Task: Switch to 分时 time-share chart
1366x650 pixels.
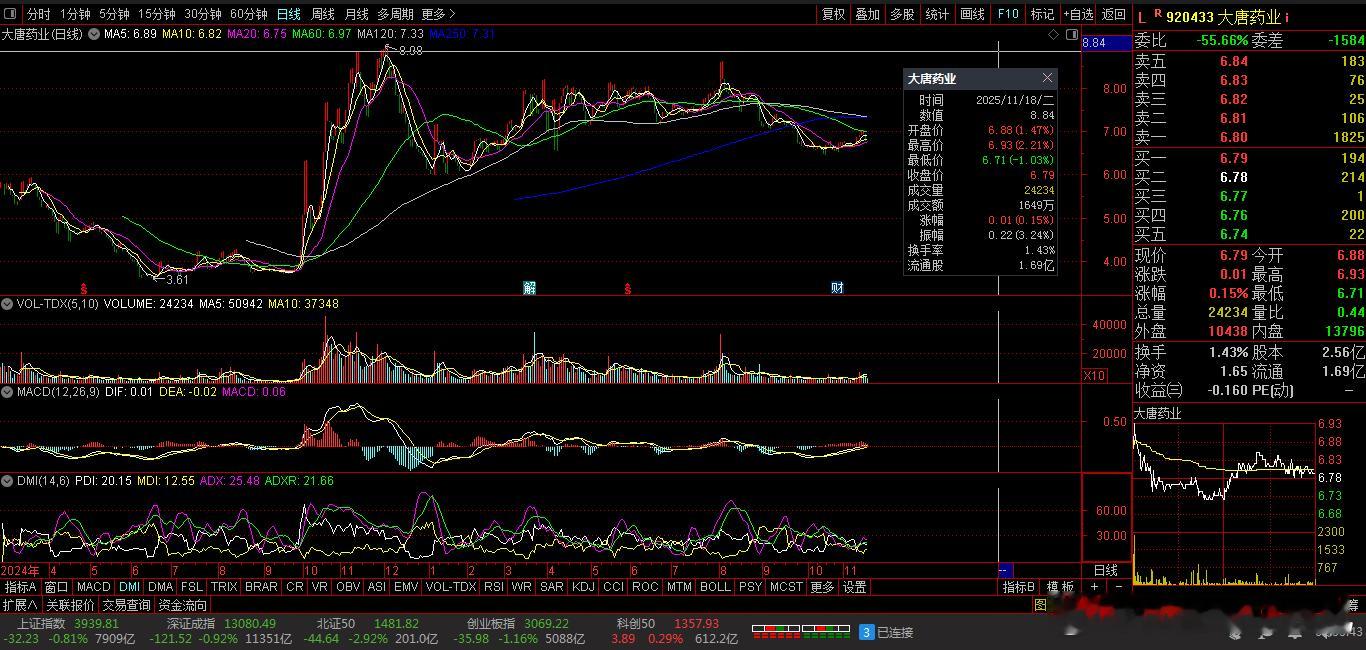Action: pos(38,14)
